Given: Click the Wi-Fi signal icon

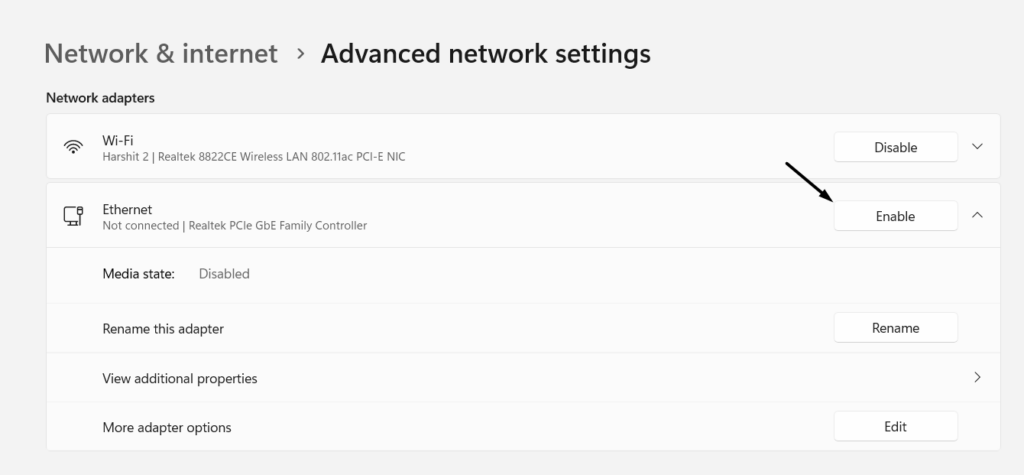Looking at the screenshot, I should [73, 147].
